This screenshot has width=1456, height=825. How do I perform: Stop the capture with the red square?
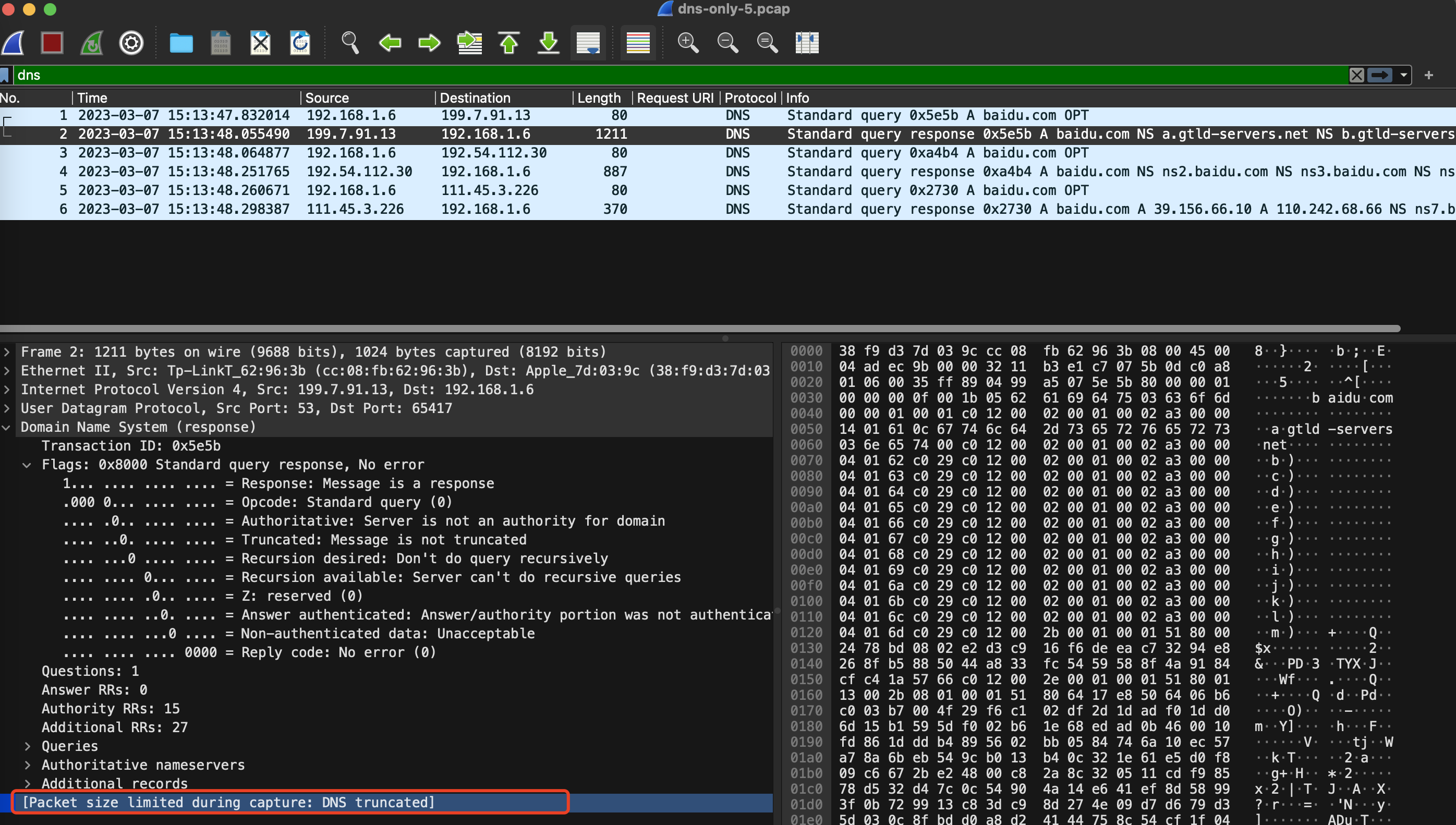click(52, 42)
